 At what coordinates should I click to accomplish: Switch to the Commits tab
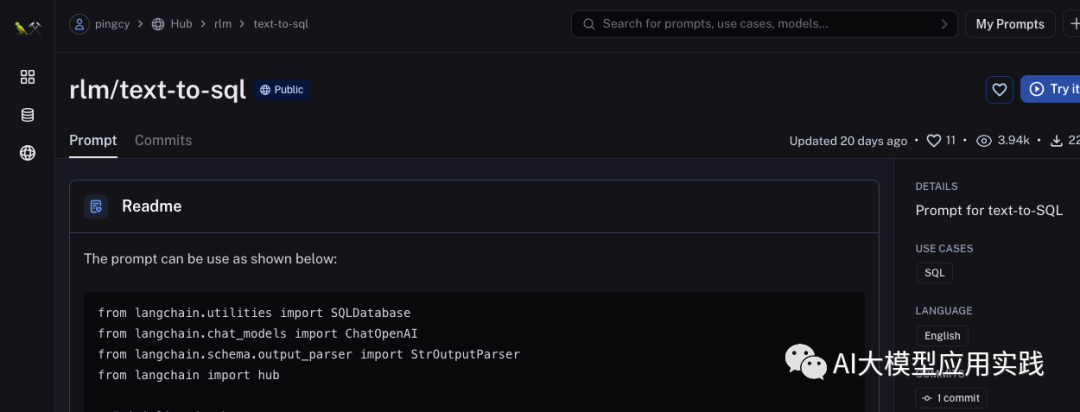tap(163, 141)
